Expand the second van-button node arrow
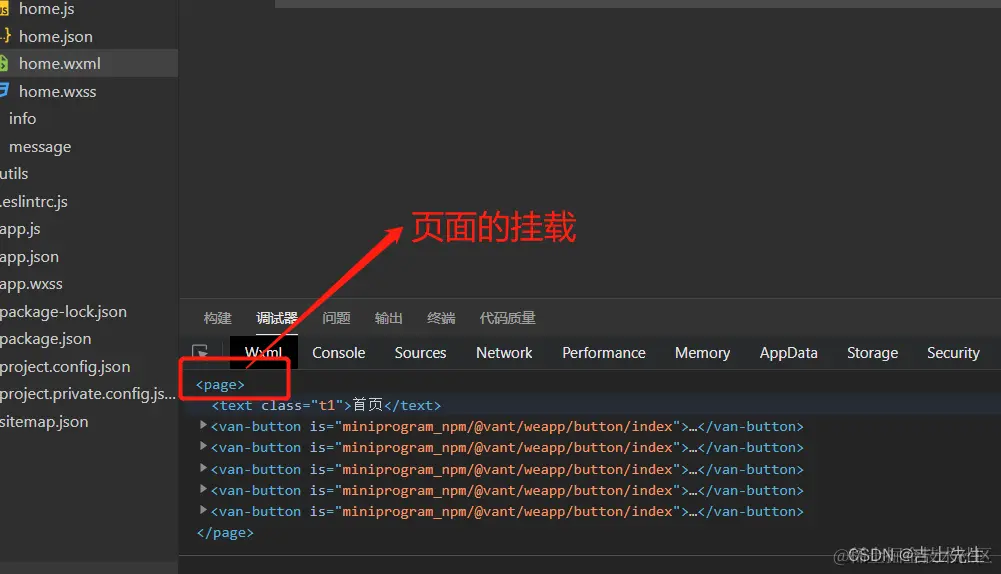This screenshot has height=574, width=1001. (203, 446)
